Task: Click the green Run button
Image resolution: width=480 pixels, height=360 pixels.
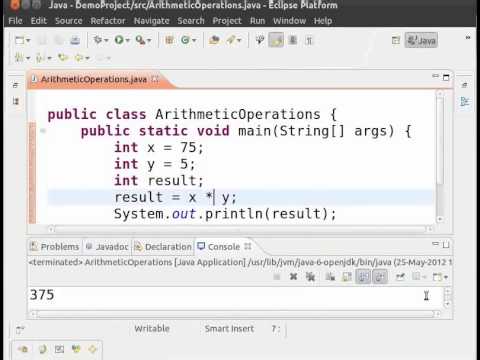Action: (x=119, y=40)
